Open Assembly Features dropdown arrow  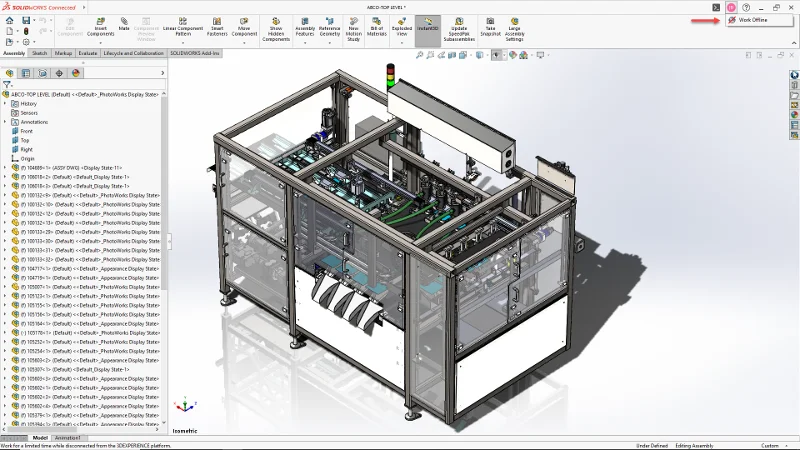coord(303,45)
